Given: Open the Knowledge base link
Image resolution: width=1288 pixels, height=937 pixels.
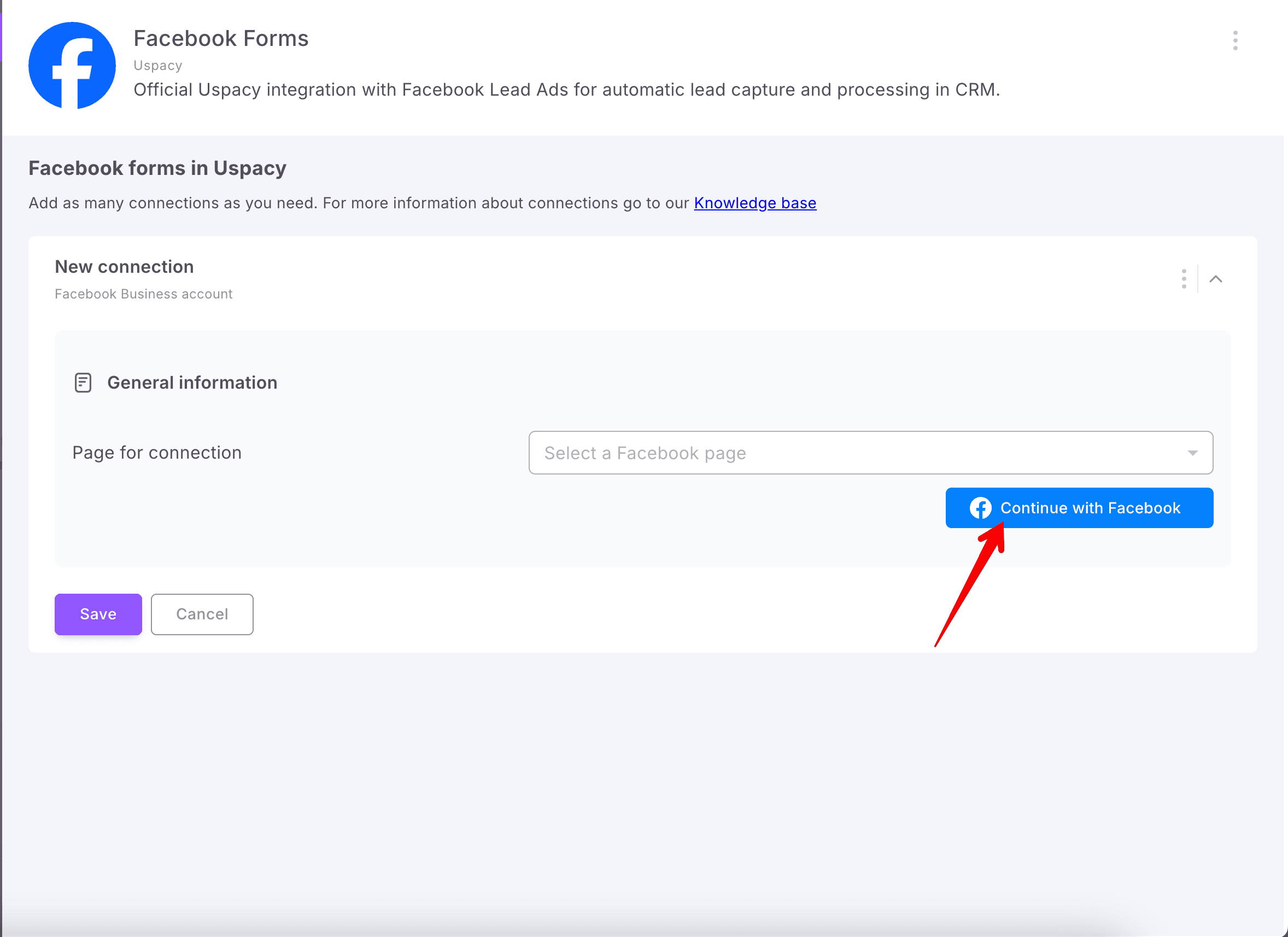Looking at the screenshot, I should click(755, 203).
